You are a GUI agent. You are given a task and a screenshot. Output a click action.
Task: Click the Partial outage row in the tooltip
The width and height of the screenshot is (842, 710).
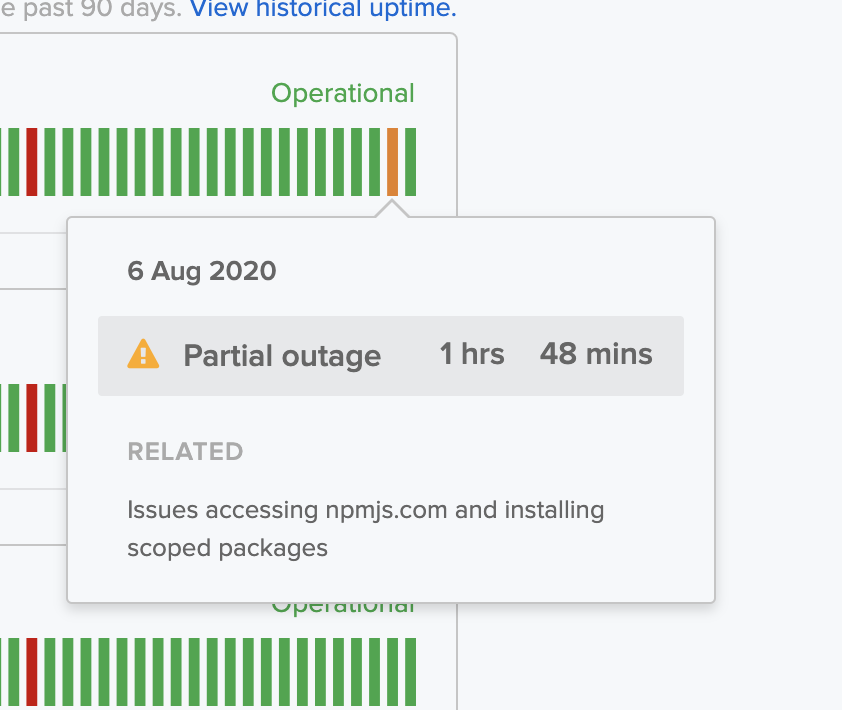point(390,355)
